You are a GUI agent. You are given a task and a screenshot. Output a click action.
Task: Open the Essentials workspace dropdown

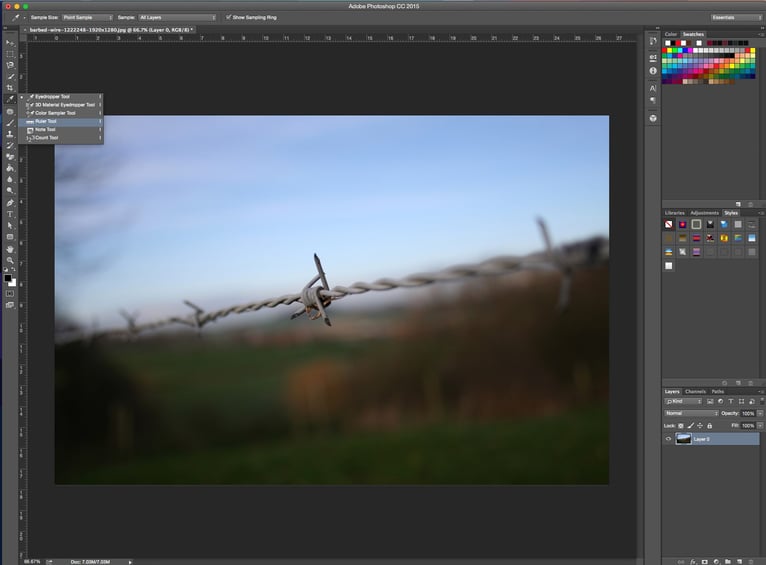point(736,18)
